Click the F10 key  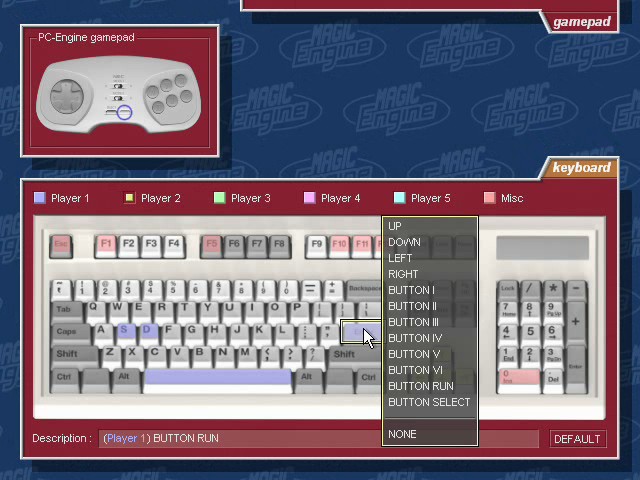340,246
